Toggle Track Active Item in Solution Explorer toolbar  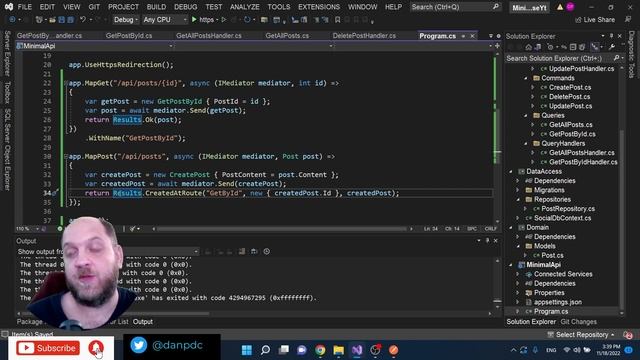coord(595,47)
